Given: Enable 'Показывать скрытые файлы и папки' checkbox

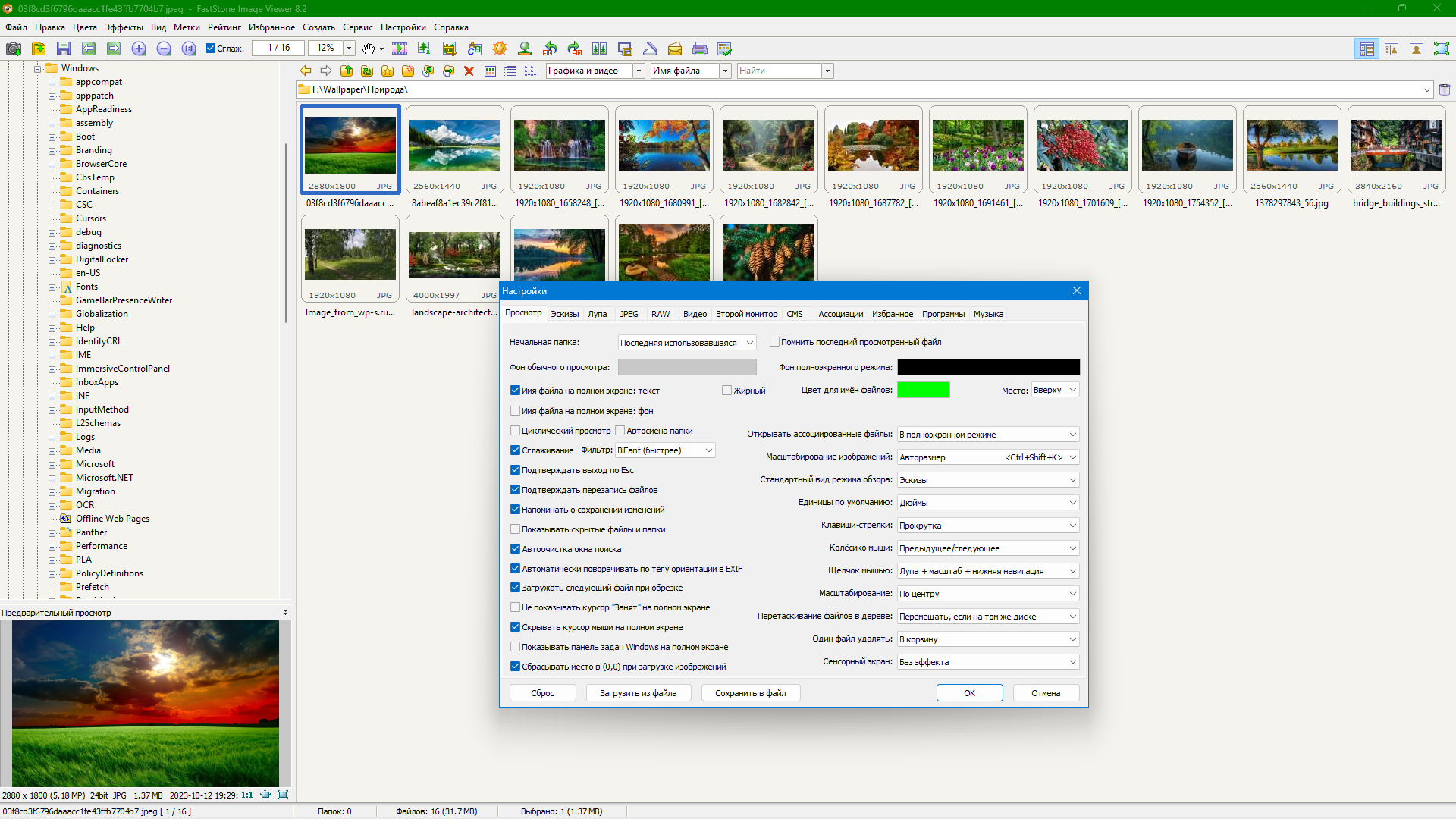Looking at the screenshot, I should click(516, 529).
